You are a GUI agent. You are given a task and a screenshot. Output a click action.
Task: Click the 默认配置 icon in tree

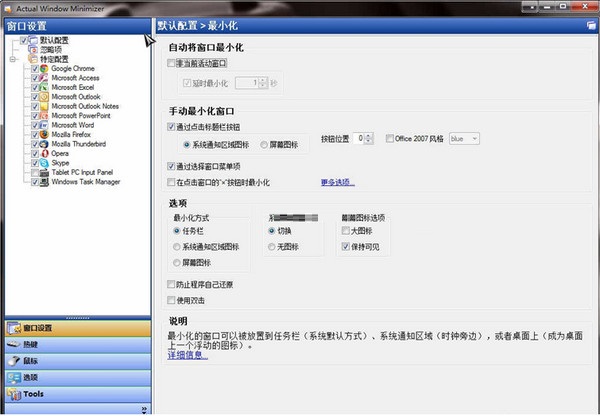tap(33, 40)
